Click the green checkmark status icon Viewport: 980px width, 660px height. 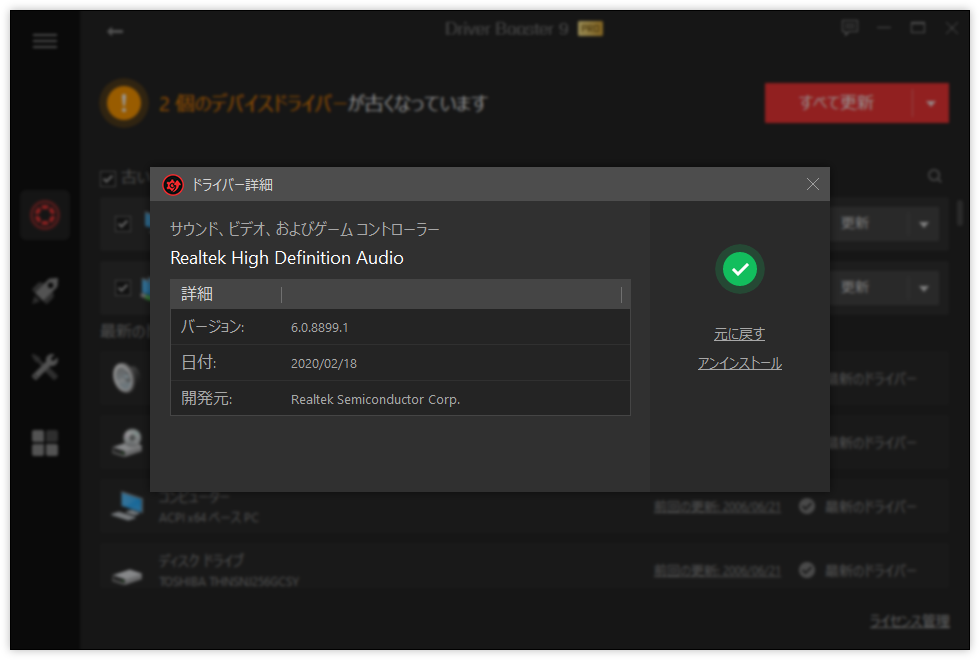point(739,269)
